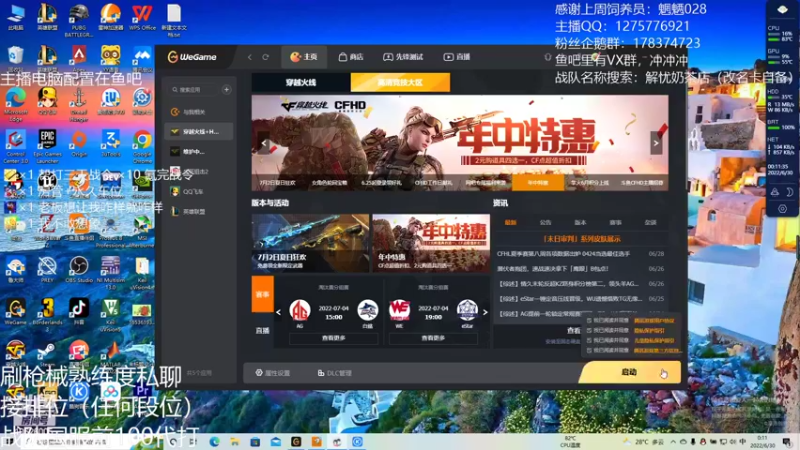
Task: Select 英雄联盟 in the game sidebar
Action: pyautogui.click(x=198, y=211)
